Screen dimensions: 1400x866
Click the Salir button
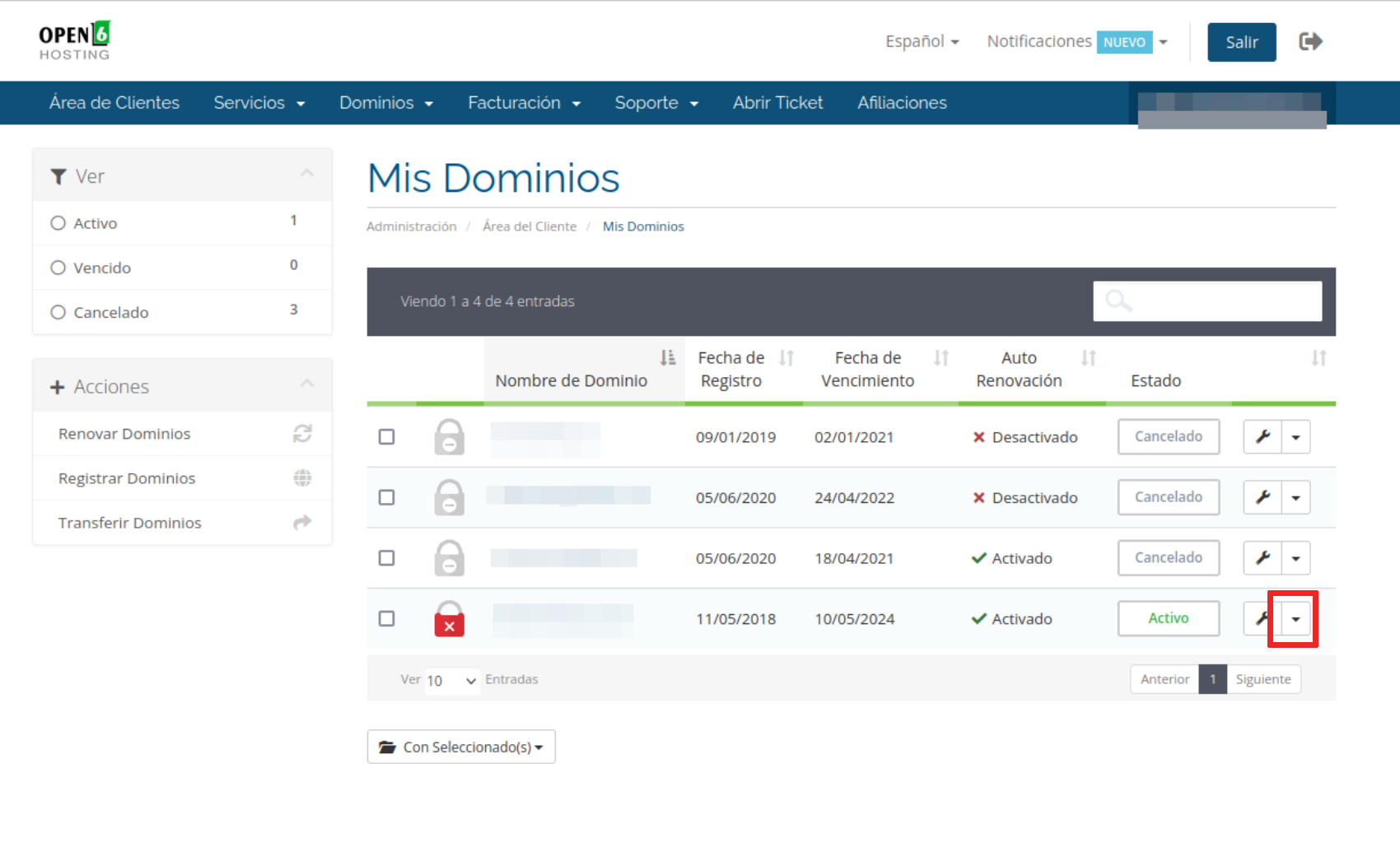point(1242,42)
